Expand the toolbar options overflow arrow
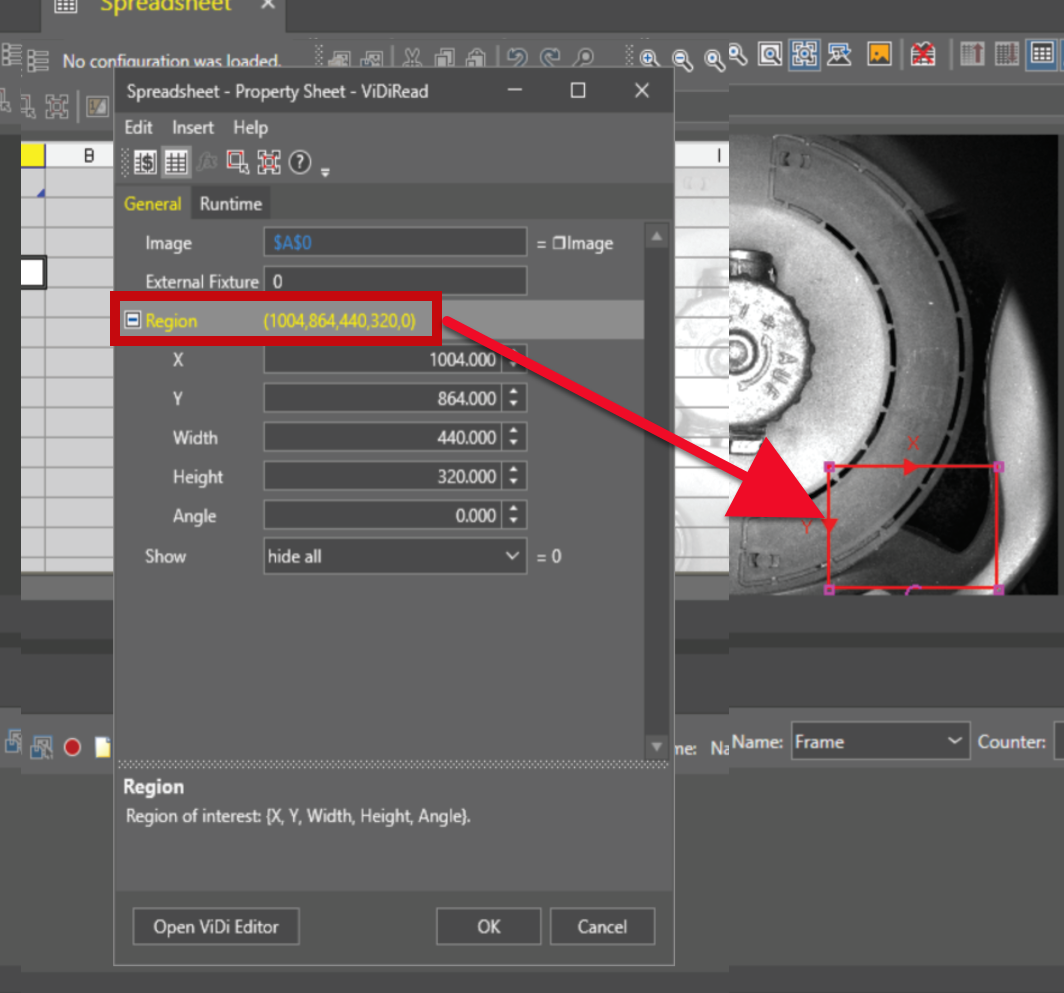The image size is (1064, 993). tap(325, 172)
